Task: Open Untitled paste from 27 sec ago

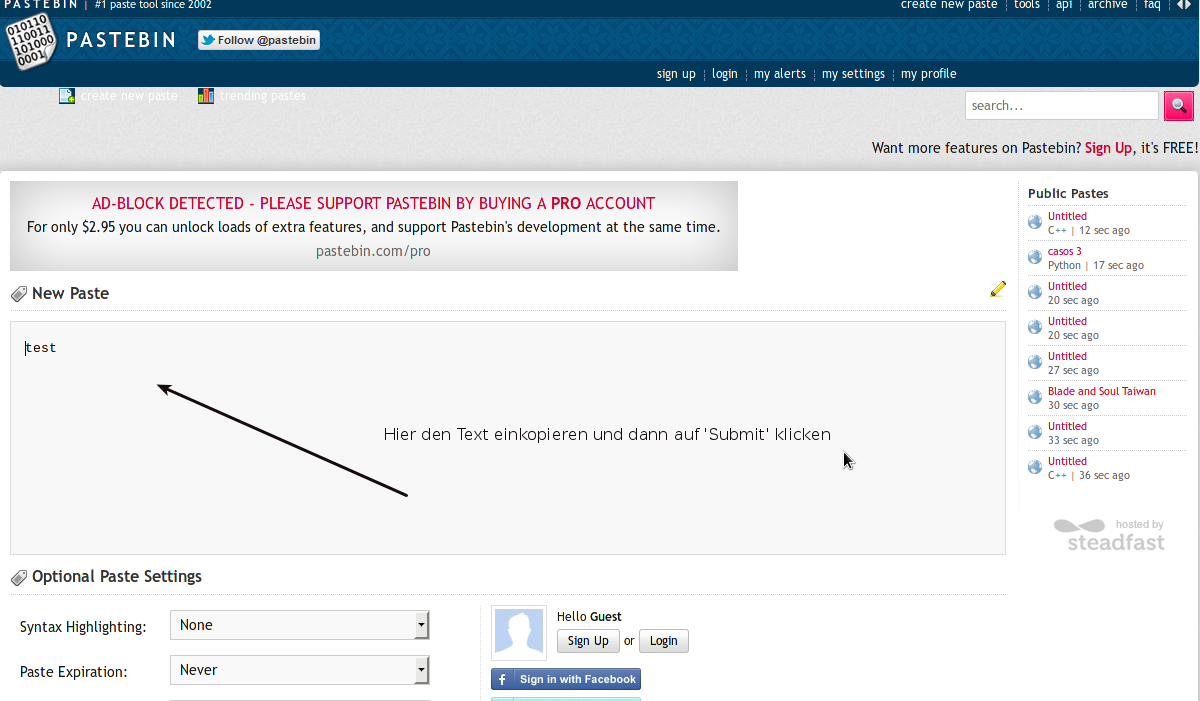Action: tap(1067, 356)
